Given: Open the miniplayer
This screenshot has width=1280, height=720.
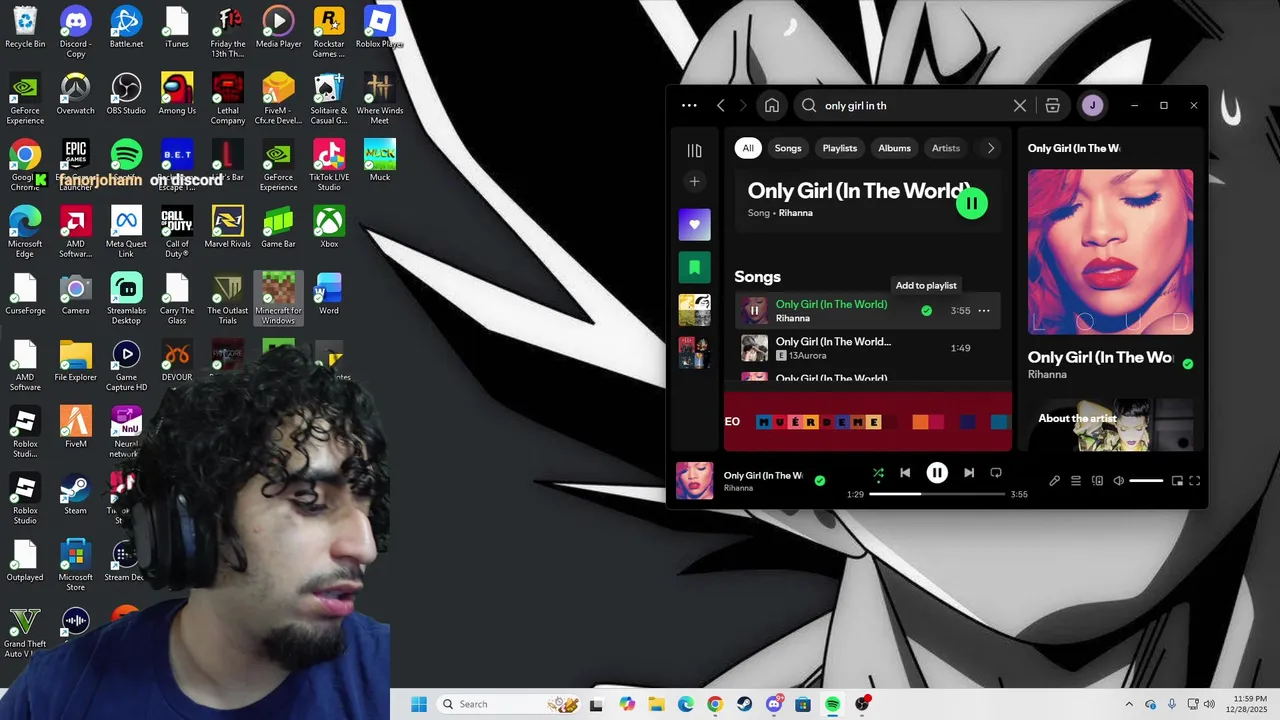Looking at the screenshot, I should 1177,481.
